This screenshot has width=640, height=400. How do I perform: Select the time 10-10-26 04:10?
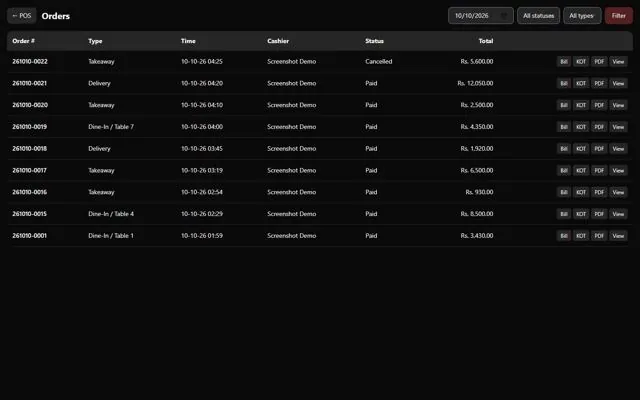click(202, 105)
